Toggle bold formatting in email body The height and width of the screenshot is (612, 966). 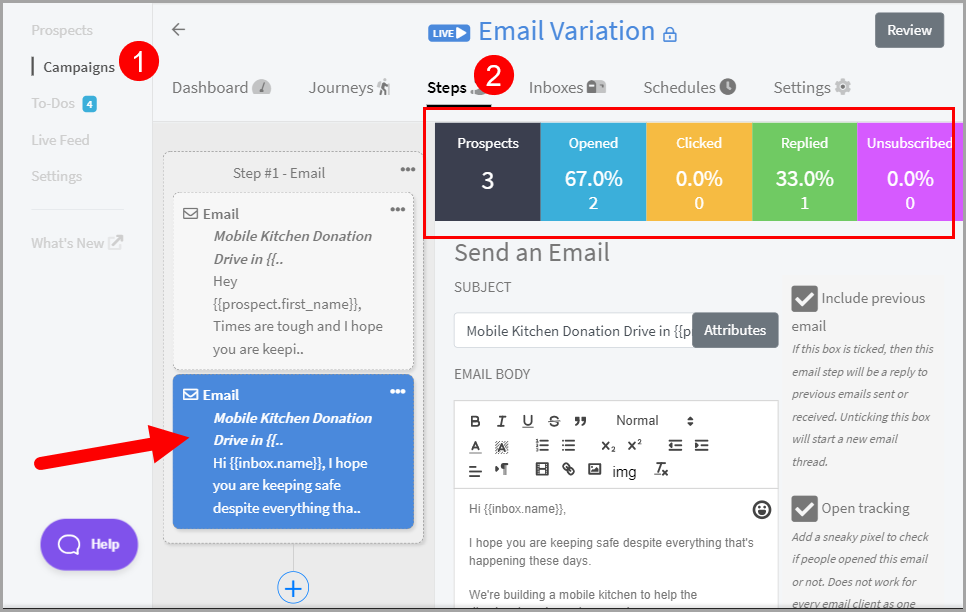[476, 421]
